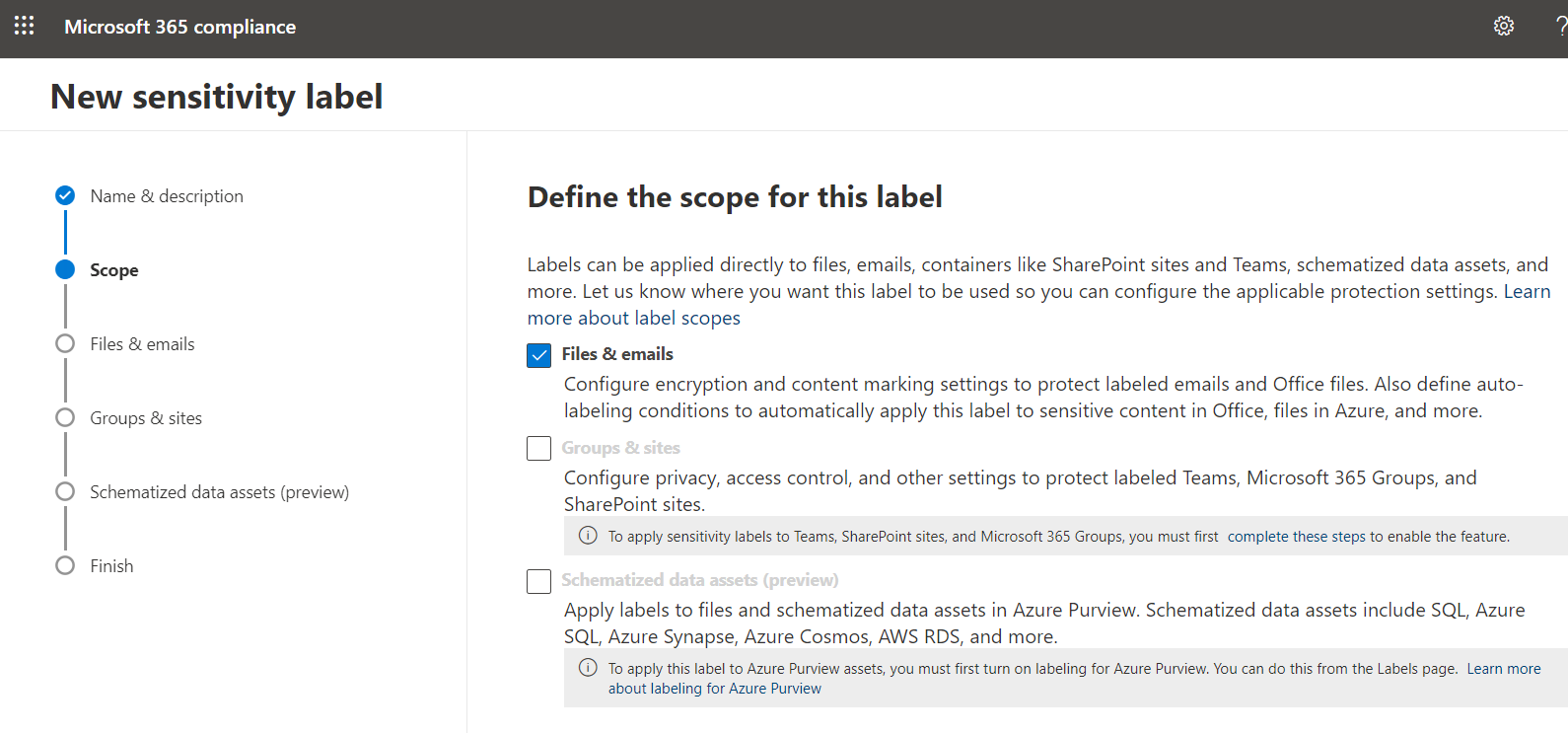Uncheck the Files & emails checkbox
This screenshot has width=1568, height=733.
tap(539, 355)
